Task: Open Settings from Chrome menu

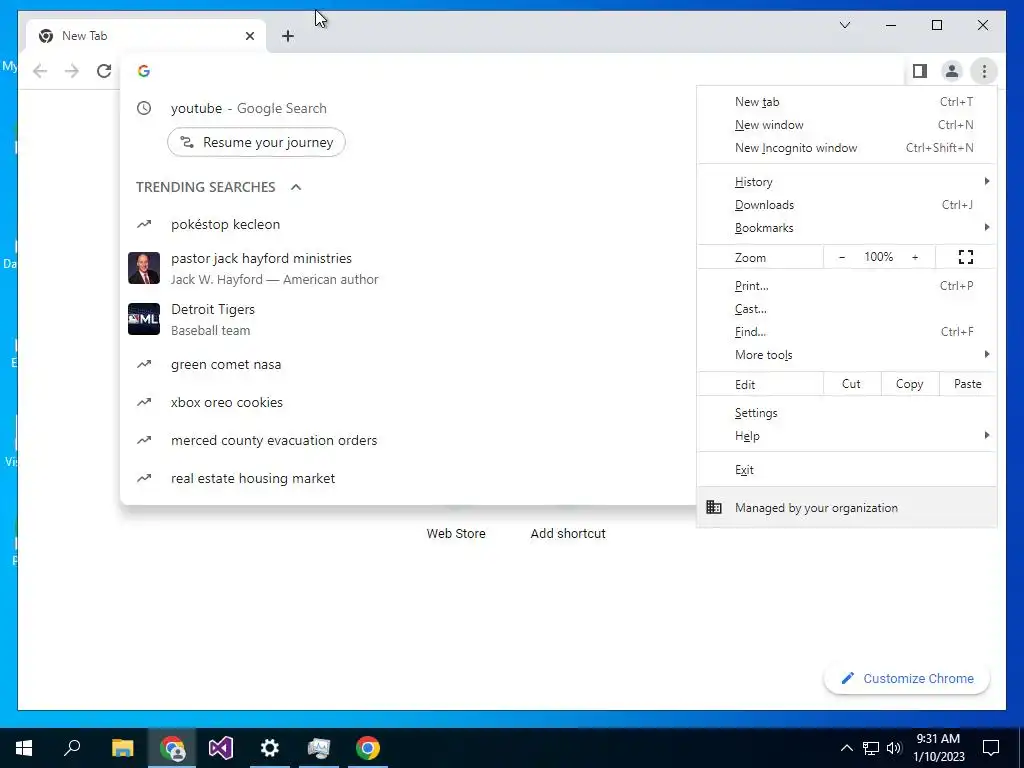Action: point(847,413)
